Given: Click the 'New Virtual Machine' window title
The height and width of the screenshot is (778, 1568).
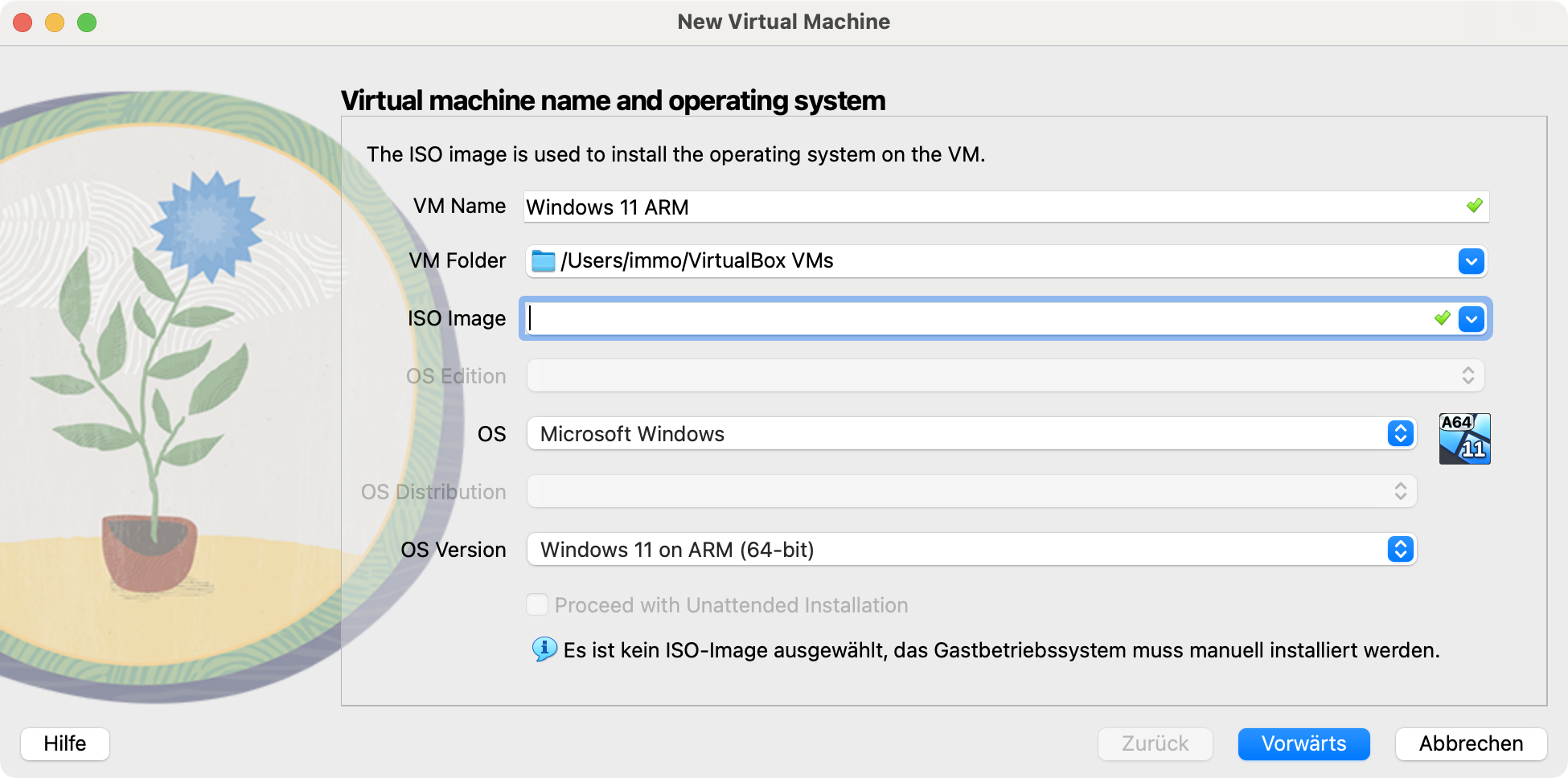Looking at the screenshot, I should (x=784, y=22).
